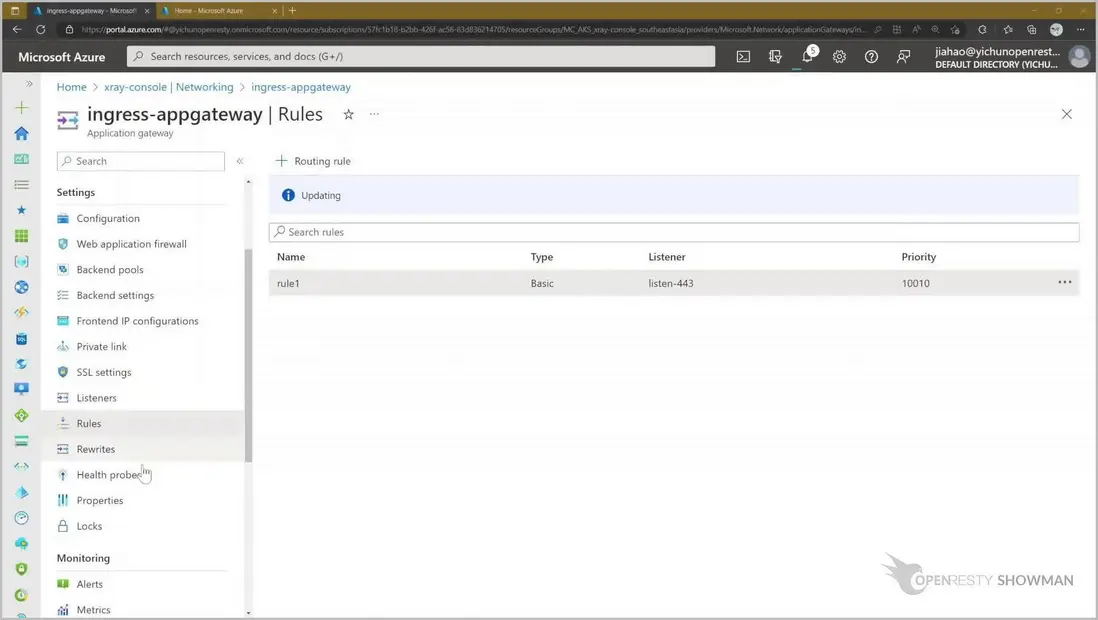Open portal settings gear icon
The width and height of the screenshot is (1098, 620).
pos(839,57)
